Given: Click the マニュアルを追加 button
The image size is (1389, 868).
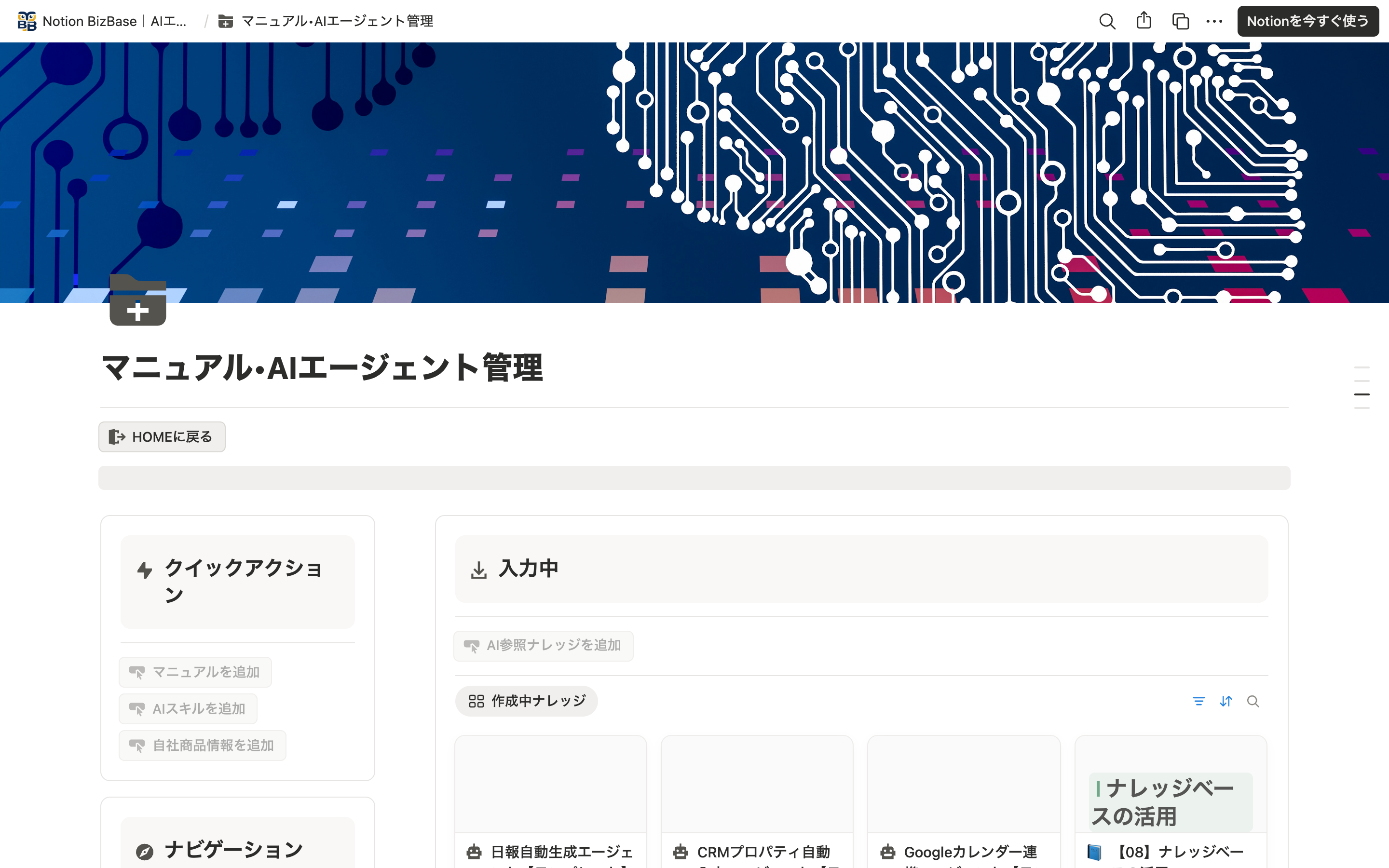Looking at the screenshot, I should (x=195, y=672).
